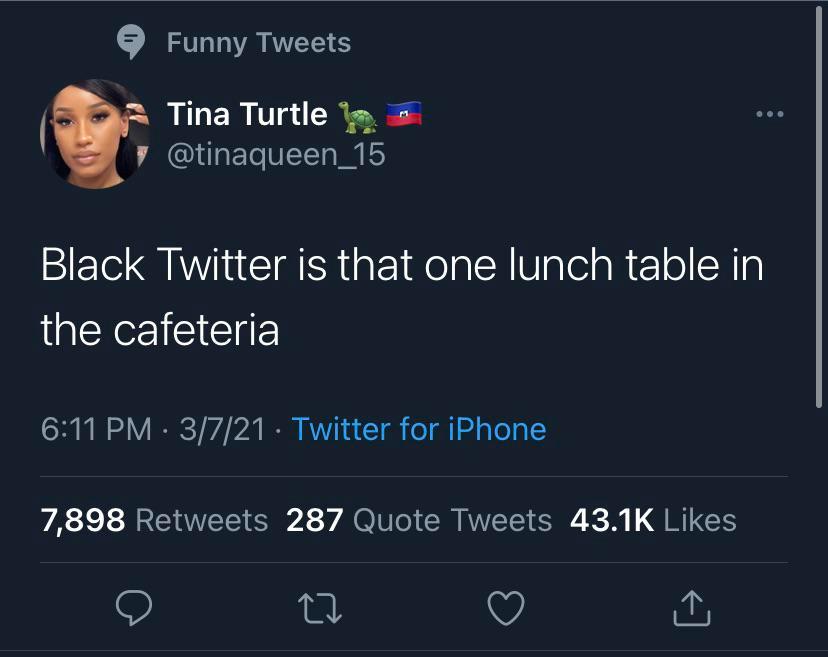Click the 3/7/21 timestamp
Image resolution: width=828 pixels, height=657 pixels.
click(222, 429)
